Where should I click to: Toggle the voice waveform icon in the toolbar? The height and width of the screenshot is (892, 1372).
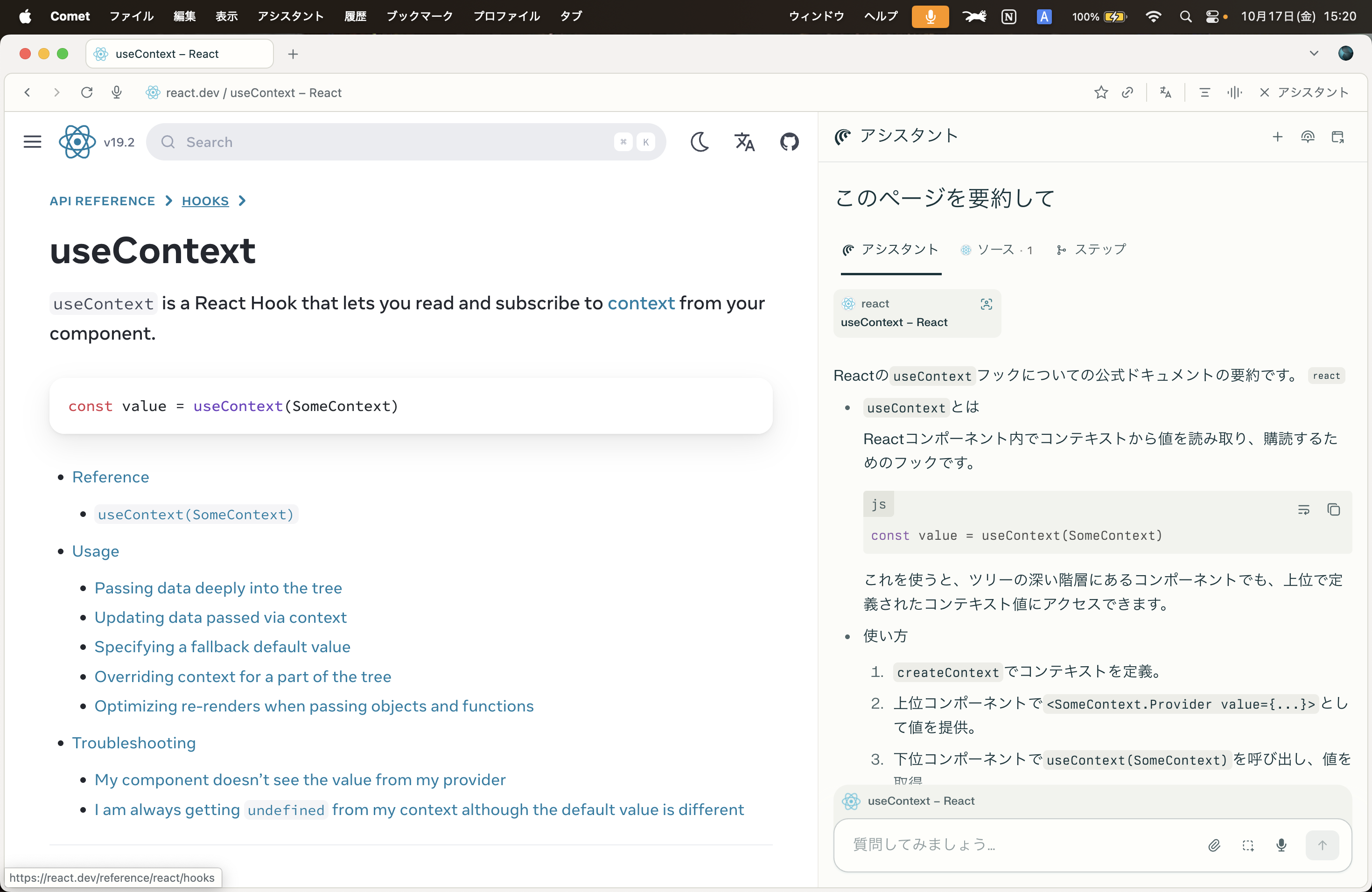1234,92
